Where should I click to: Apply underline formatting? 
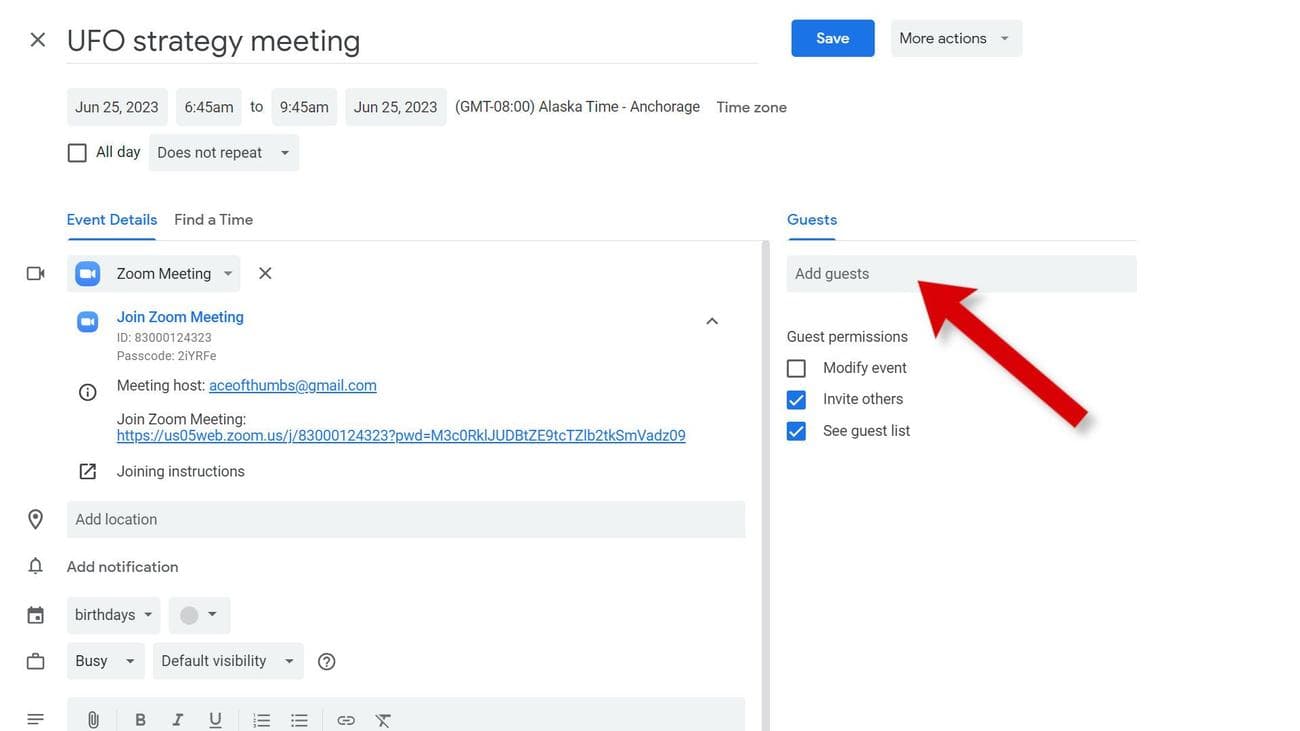pyautogui.click(x=215, y=720)
